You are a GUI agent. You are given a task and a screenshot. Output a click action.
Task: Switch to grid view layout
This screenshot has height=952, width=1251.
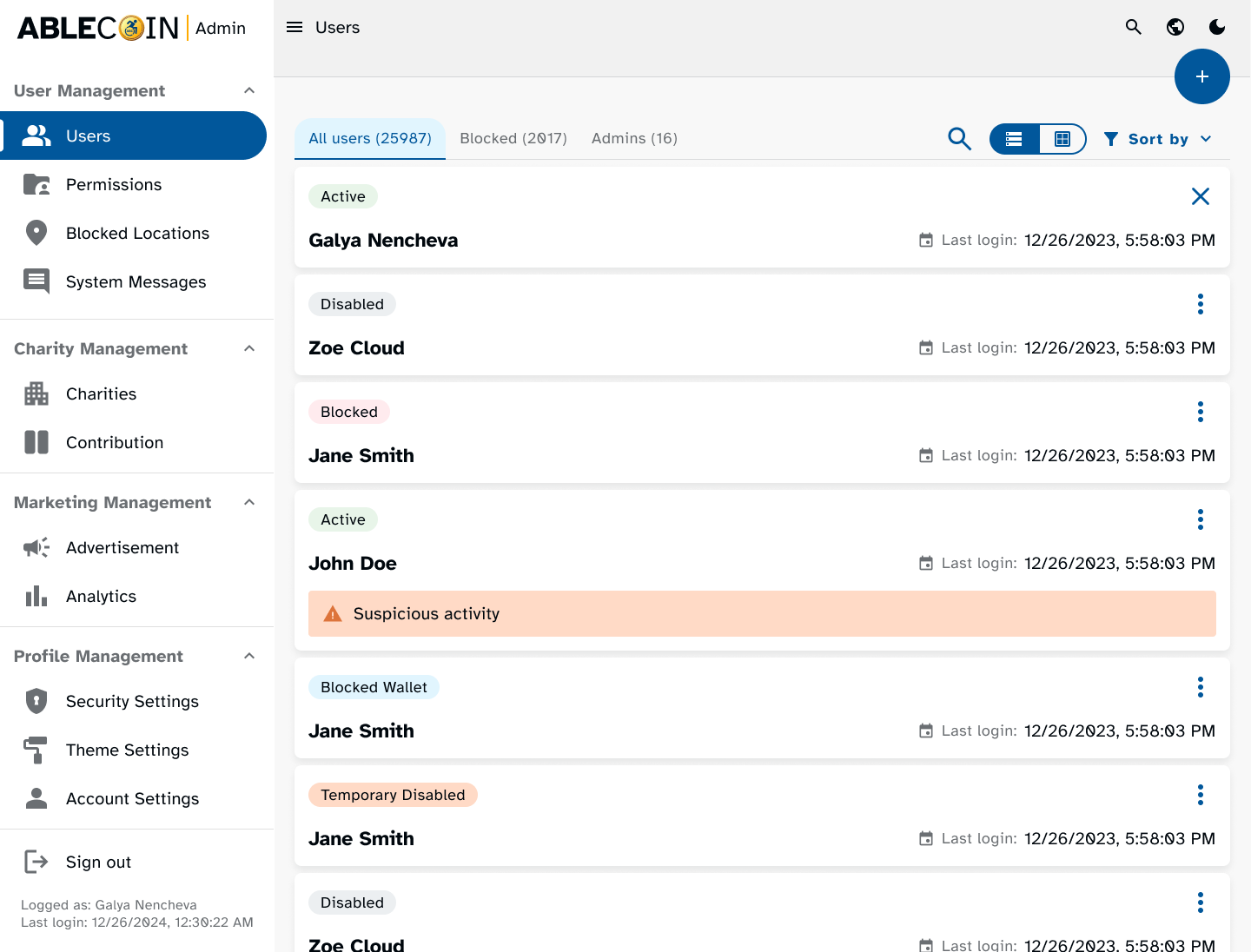pos(1062,139)
